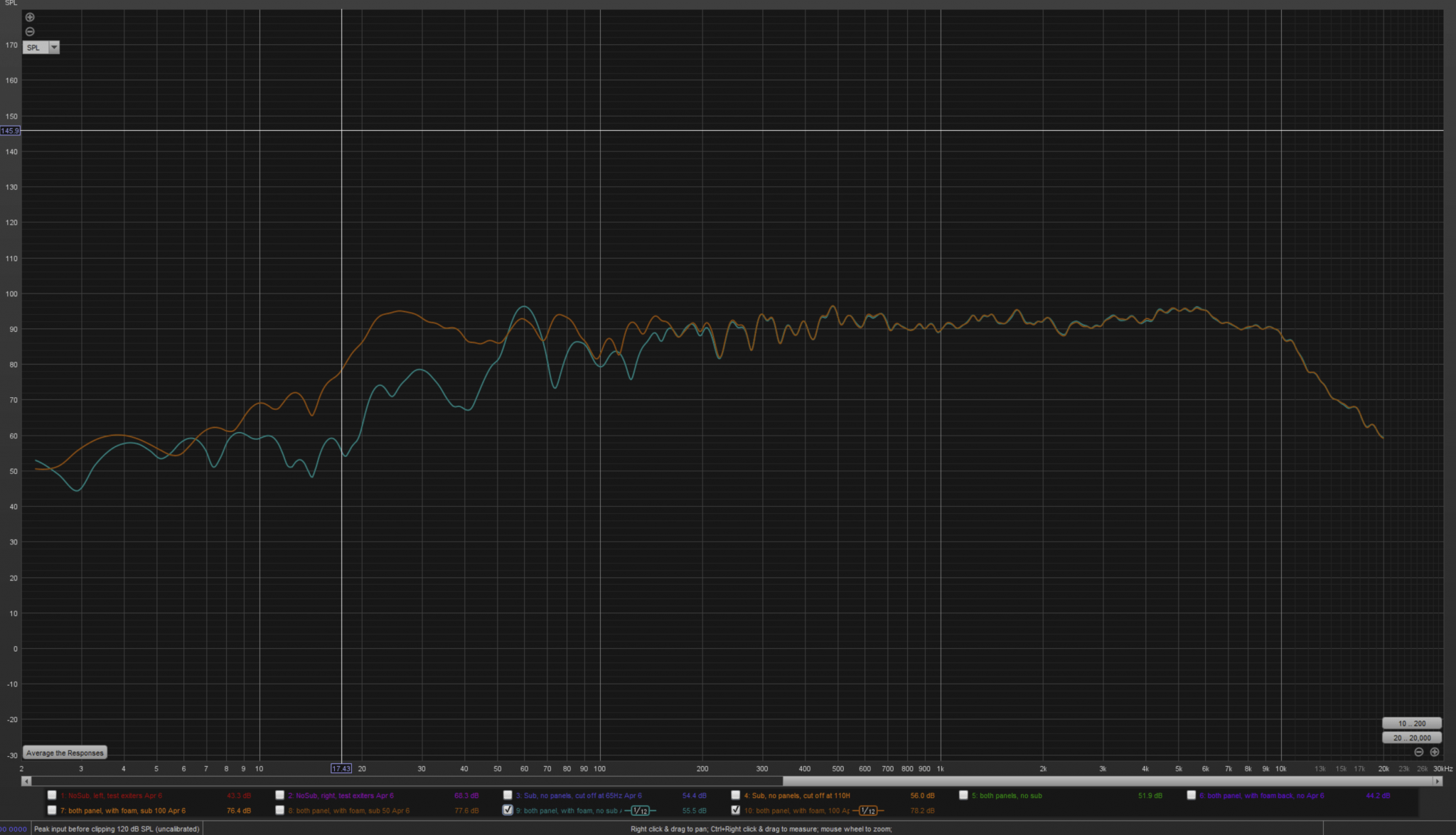Enable trace 5 both panels, no sub
This screenshot has width=1456, height=835.
coord(963,795)
